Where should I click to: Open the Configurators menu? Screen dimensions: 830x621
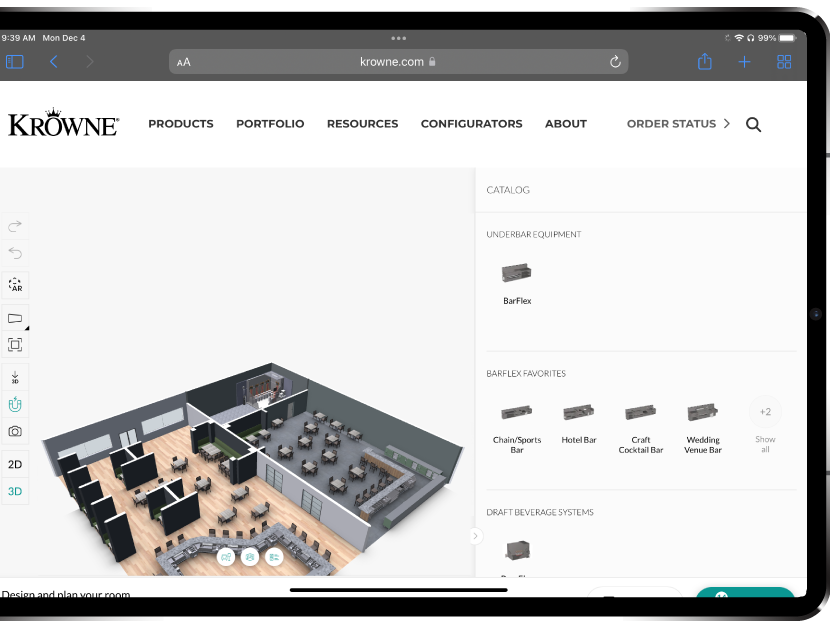pyautogui.click(x=471, y=124)
